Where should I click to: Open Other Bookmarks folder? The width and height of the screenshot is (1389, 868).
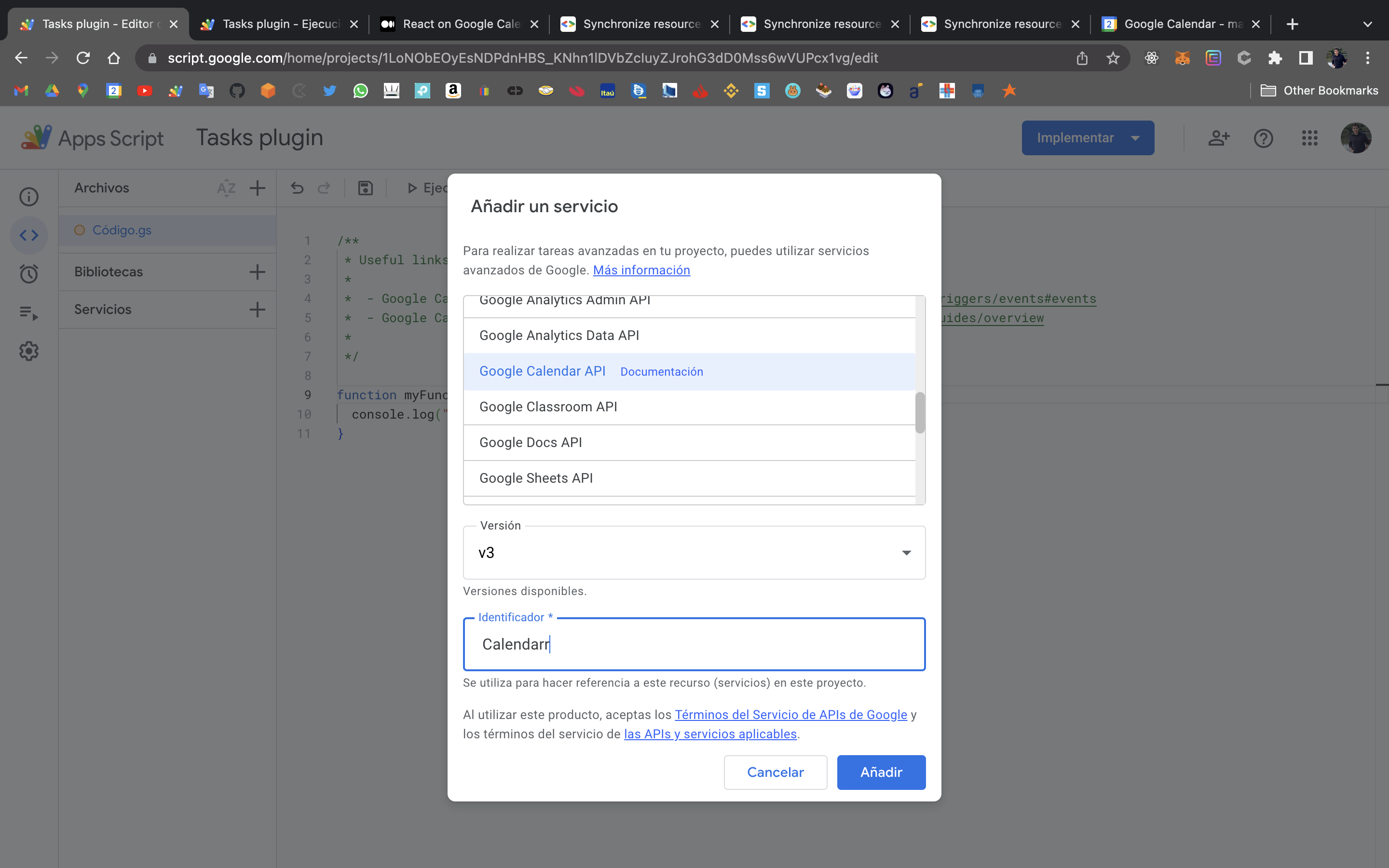1319,91
